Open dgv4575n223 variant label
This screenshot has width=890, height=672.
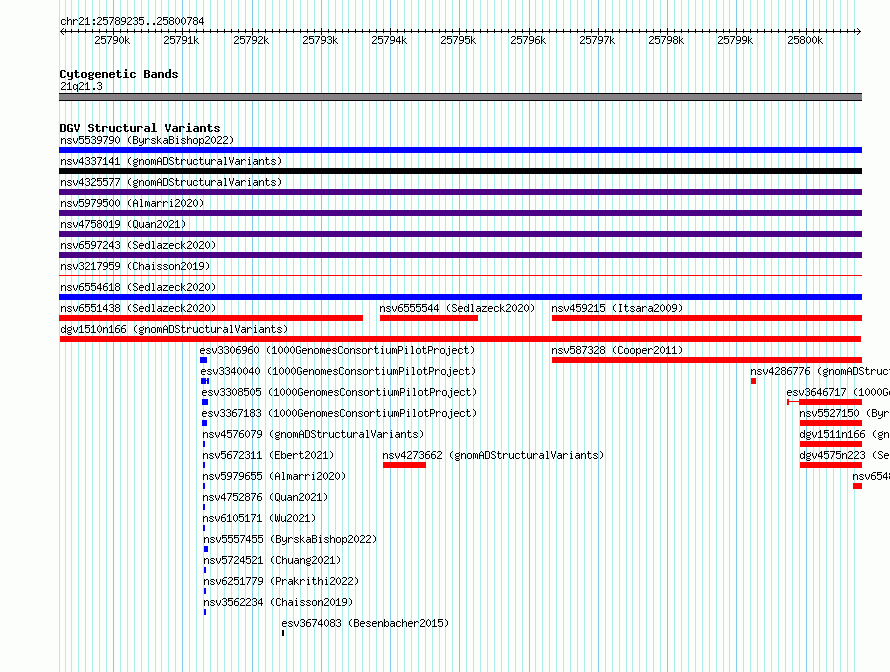(845, 455)
